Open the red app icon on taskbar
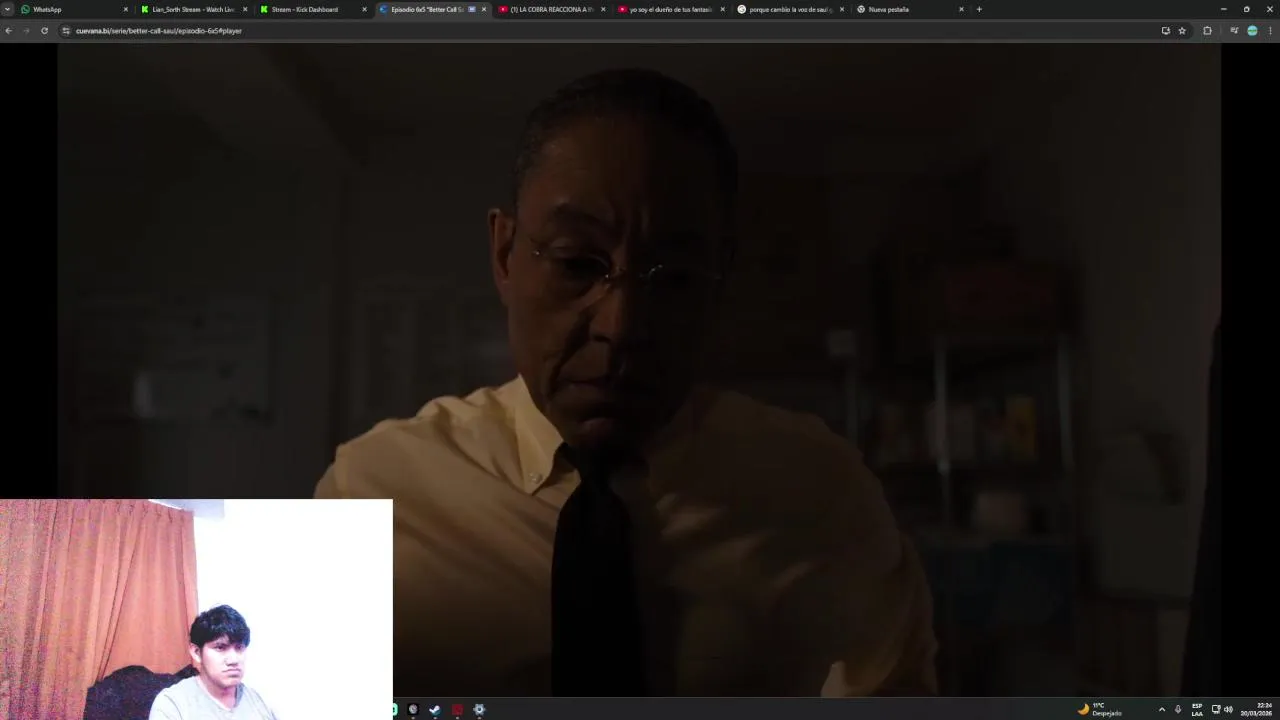 tap(457, 710)
